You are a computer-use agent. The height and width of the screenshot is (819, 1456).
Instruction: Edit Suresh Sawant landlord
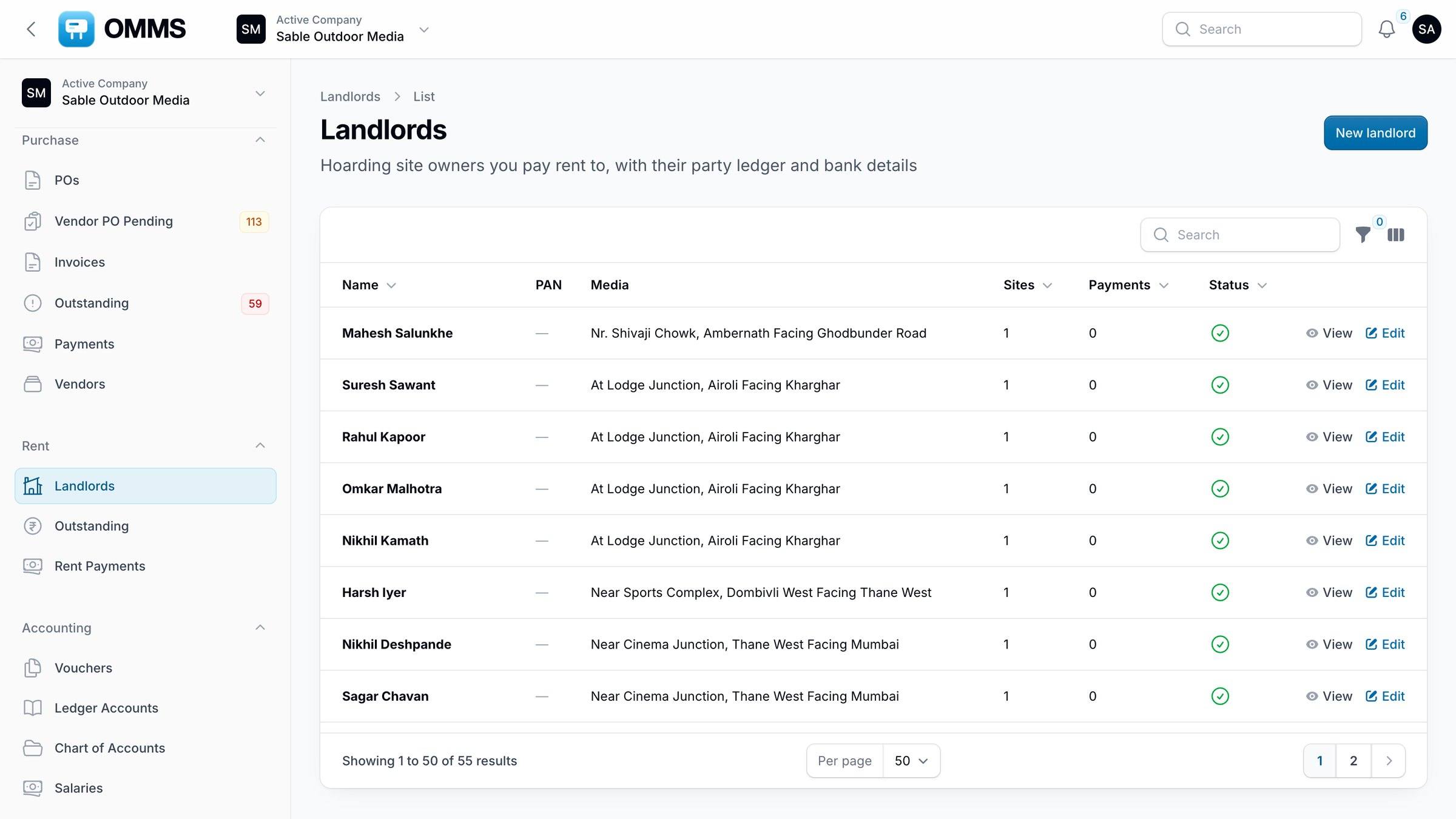pyautogui.click(x=1385, y=385)
